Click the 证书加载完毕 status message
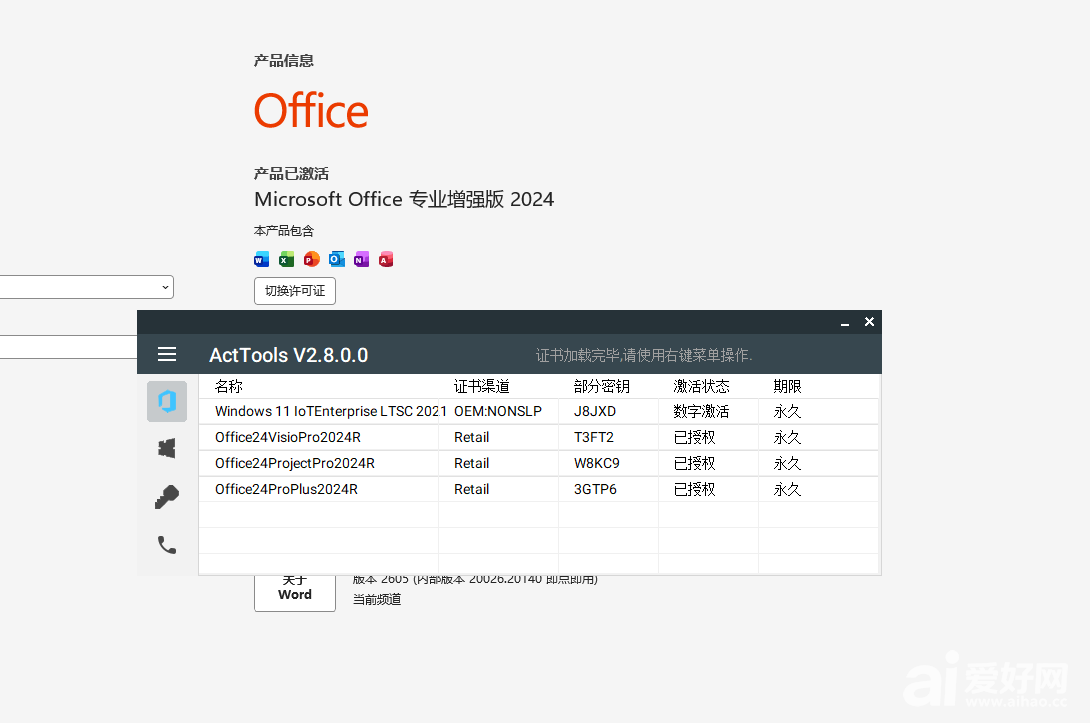 pos(644,355)
